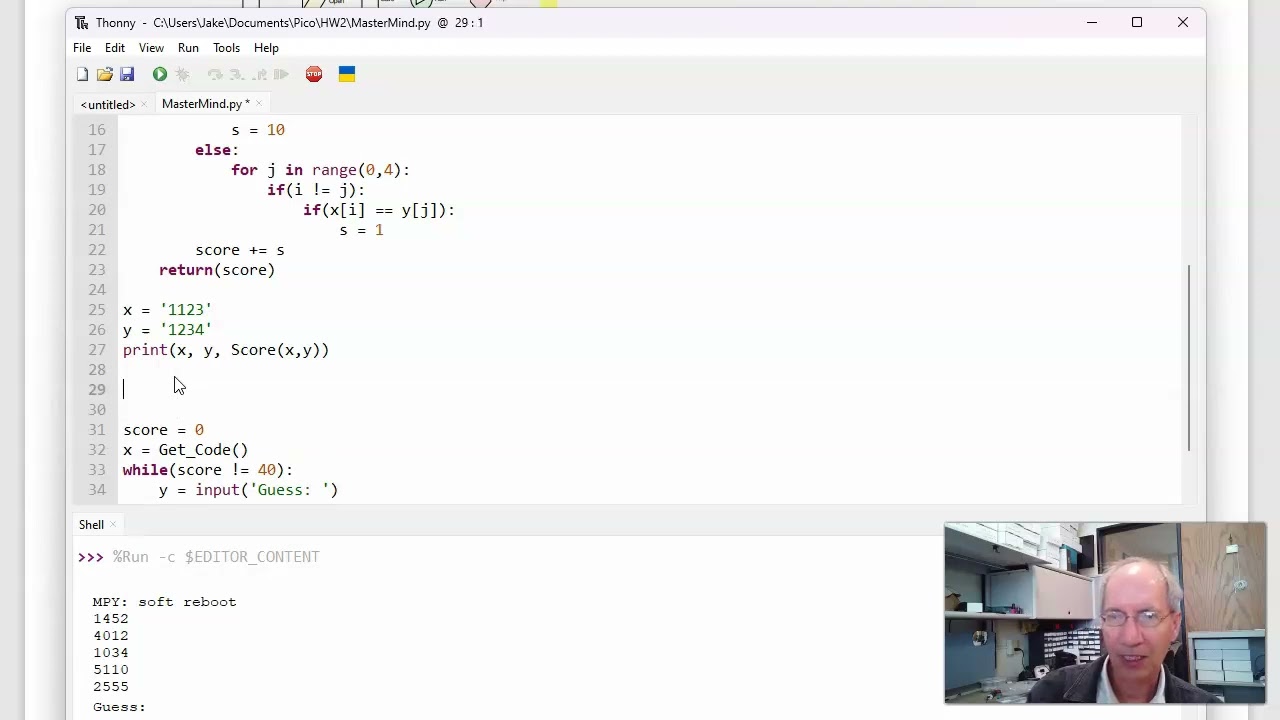Click the line x = Get_Code()

point(185,450)
